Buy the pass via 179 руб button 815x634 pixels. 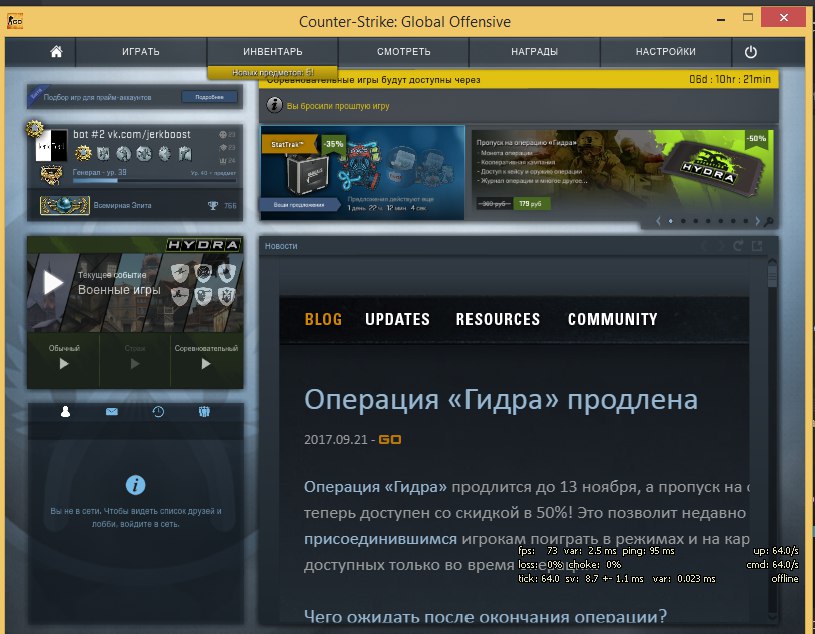[x=531, y=204]
